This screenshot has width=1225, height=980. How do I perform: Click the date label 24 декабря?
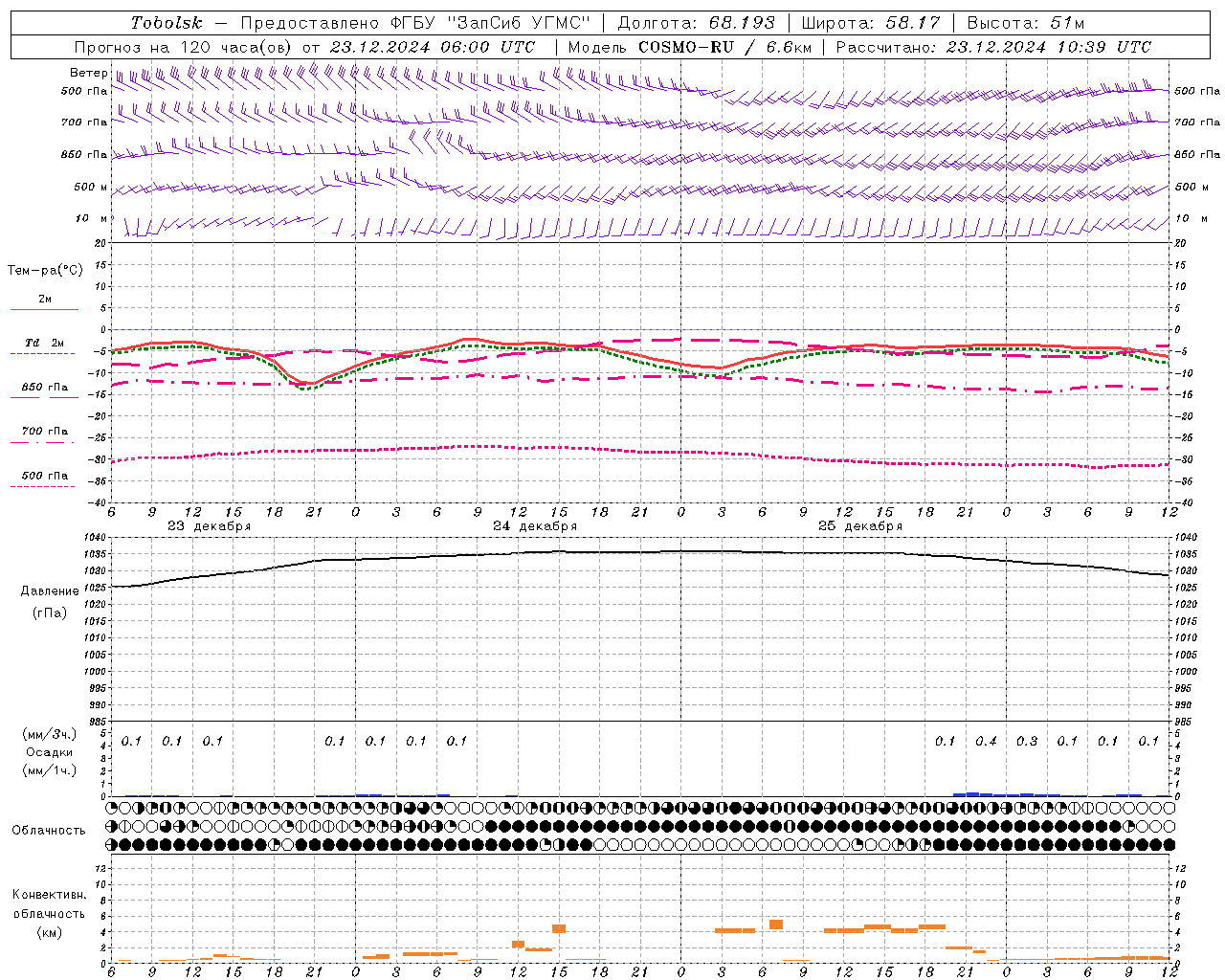(x=535, y=526)
